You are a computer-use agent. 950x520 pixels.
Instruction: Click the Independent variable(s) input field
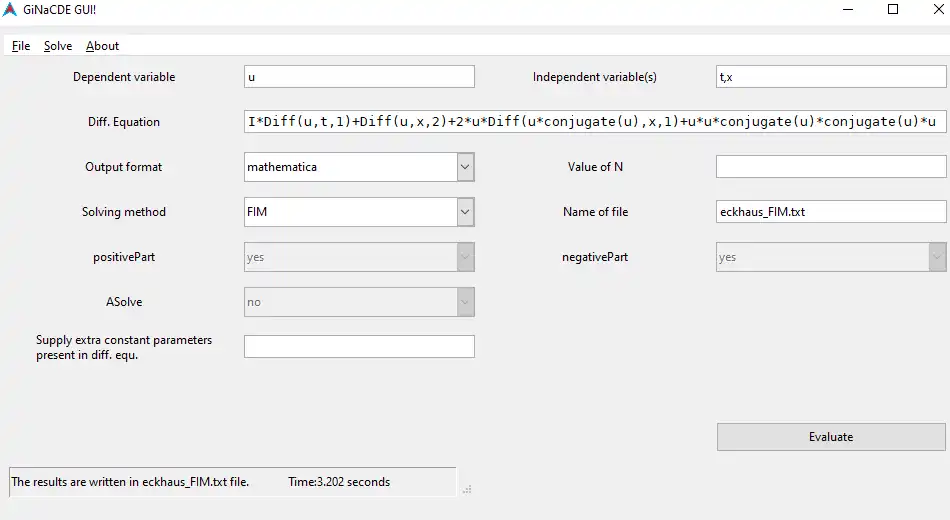click(830, 77)
